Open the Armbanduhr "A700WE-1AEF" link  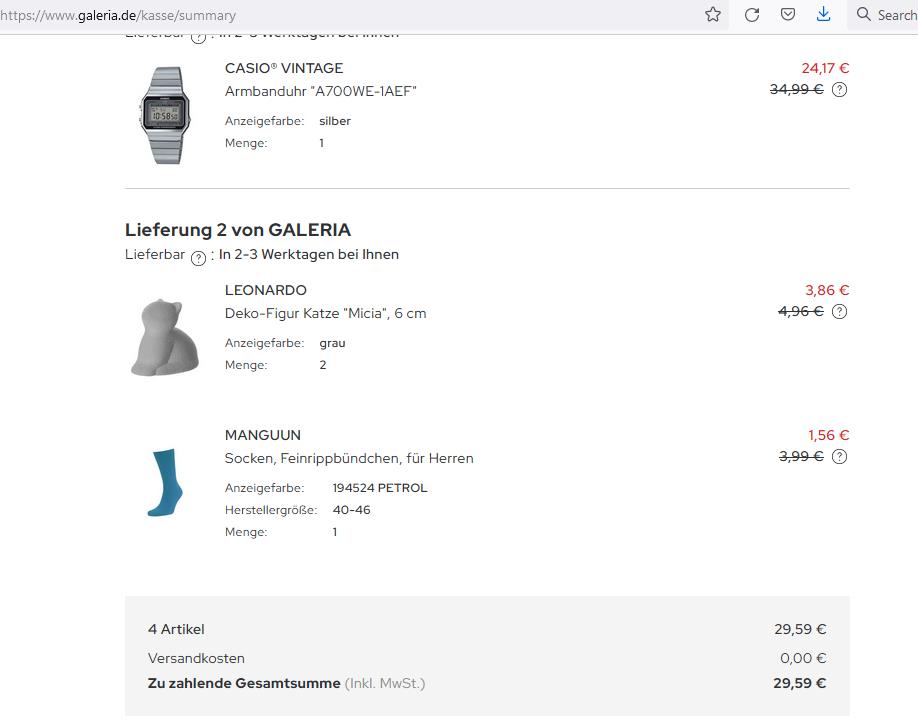point(321,91)
